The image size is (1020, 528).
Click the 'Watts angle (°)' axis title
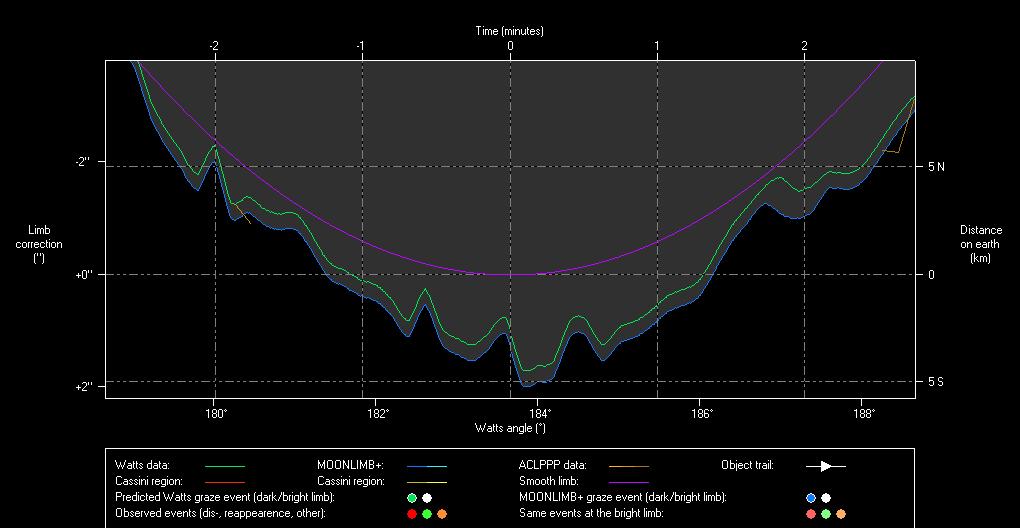point(510,428)
